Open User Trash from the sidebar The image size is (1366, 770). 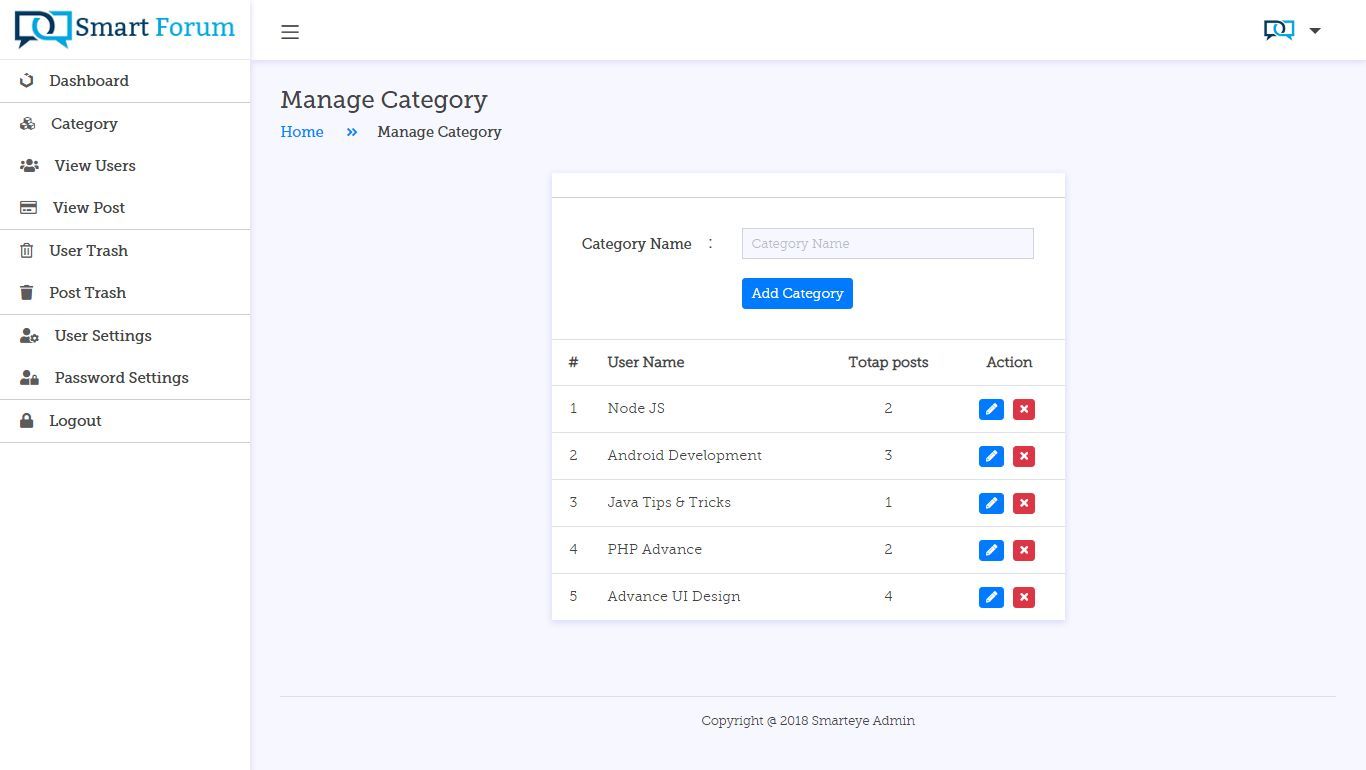tap(88, 251)
